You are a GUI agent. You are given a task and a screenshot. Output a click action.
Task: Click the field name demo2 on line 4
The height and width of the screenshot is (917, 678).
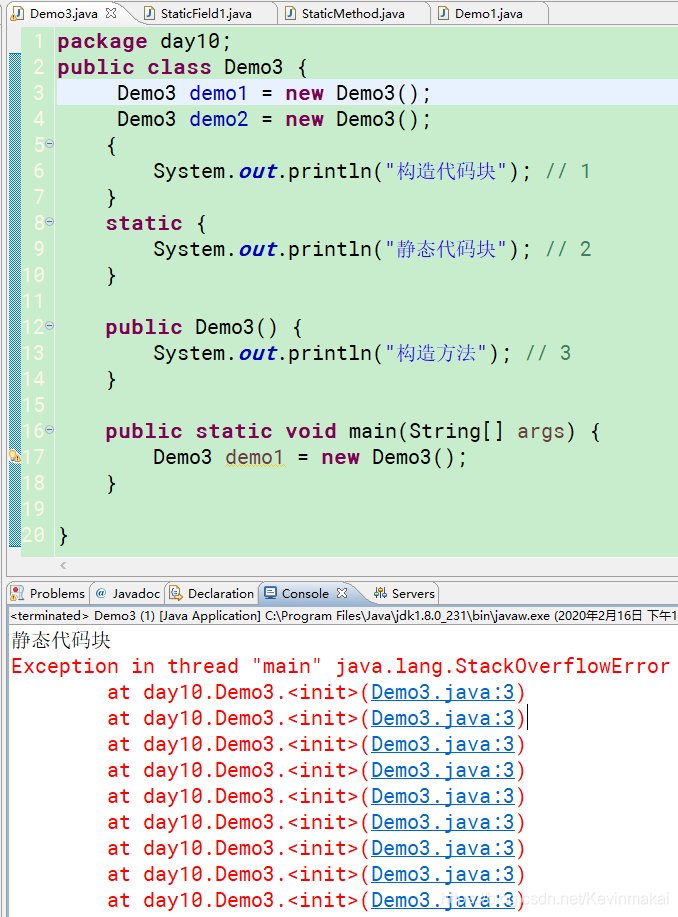(219, 119)
